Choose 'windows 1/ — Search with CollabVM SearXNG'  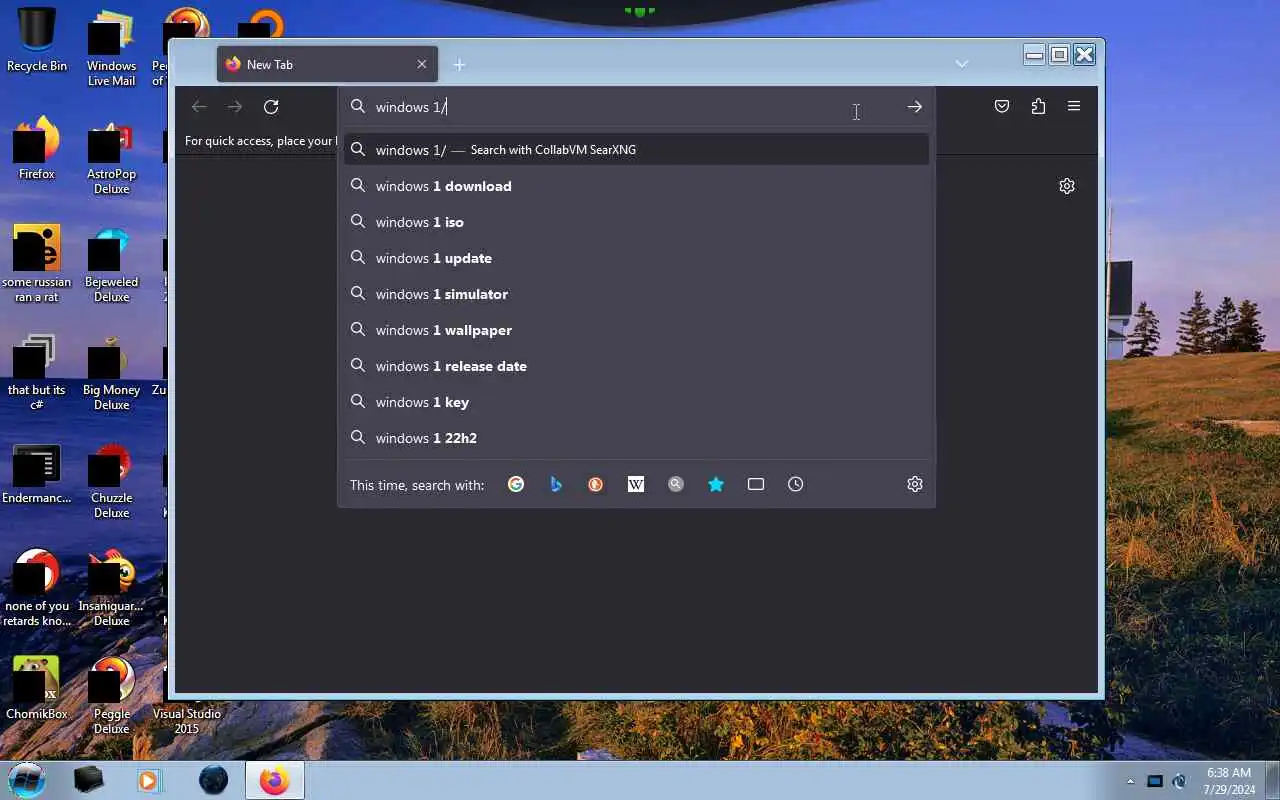coord(636,150)
